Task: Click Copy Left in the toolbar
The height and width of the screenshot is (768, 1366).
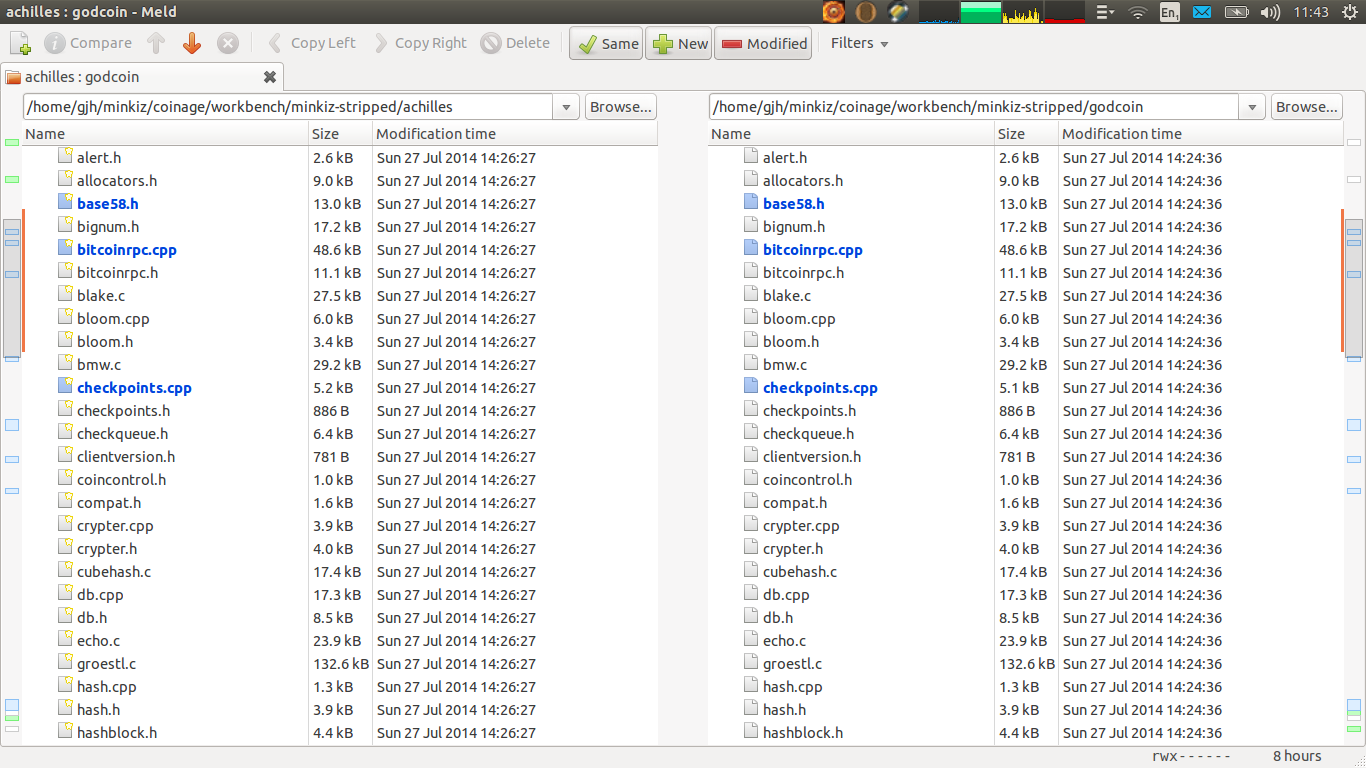Action: pos(311,43)
